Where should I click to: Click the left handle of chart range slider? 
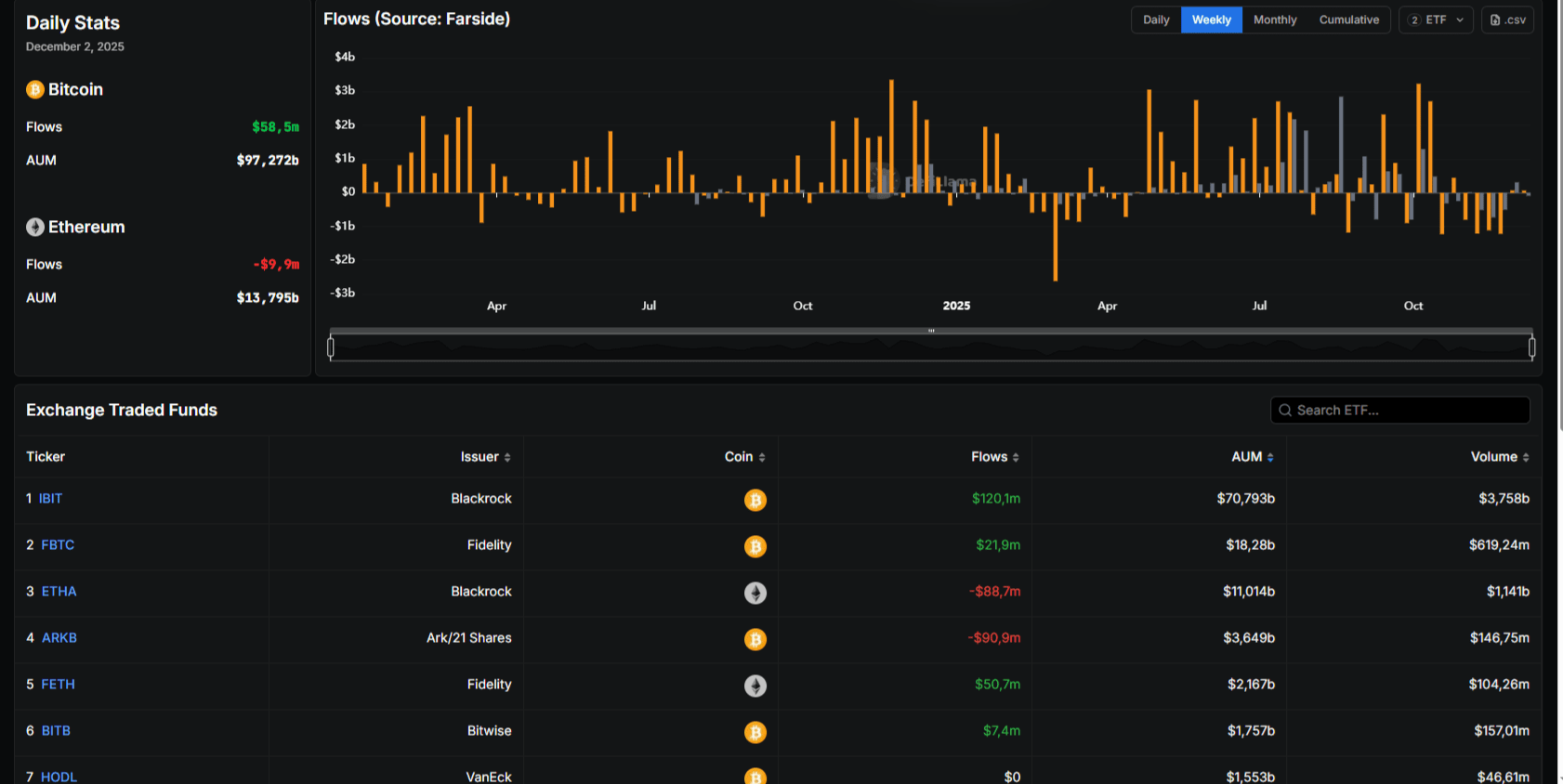(331, 347)
